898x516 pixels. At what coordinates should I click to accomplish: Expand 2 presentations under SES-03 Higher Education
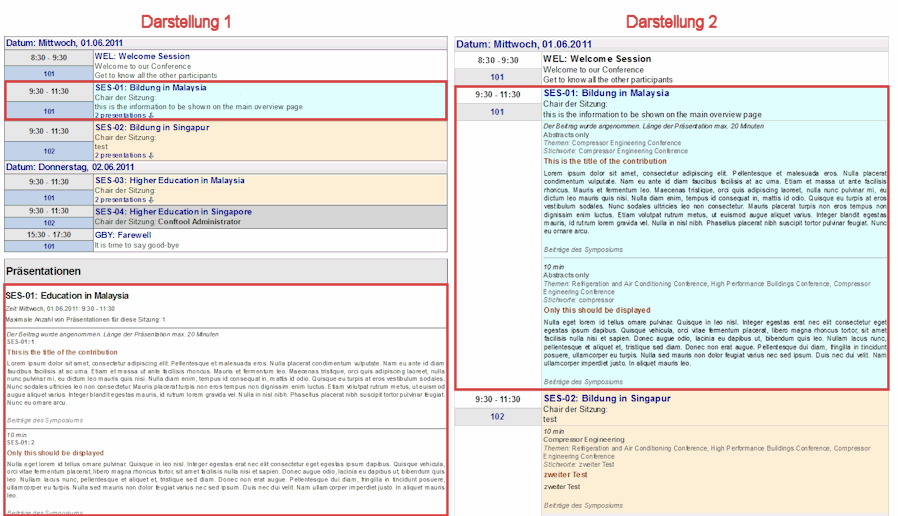point(124,199)
